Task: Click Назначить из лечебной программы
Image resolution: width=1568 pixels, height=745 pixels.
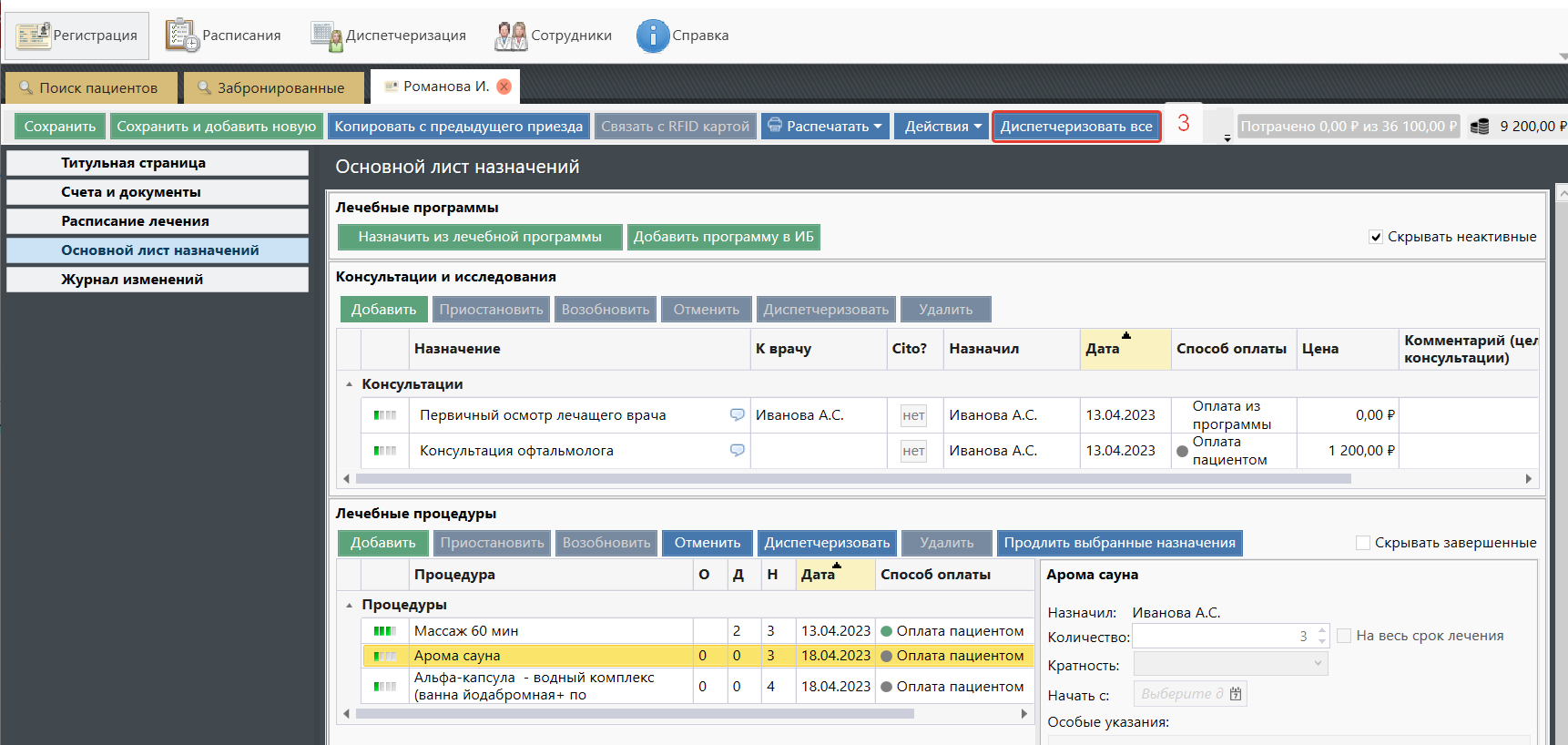Action: point(480,237)
